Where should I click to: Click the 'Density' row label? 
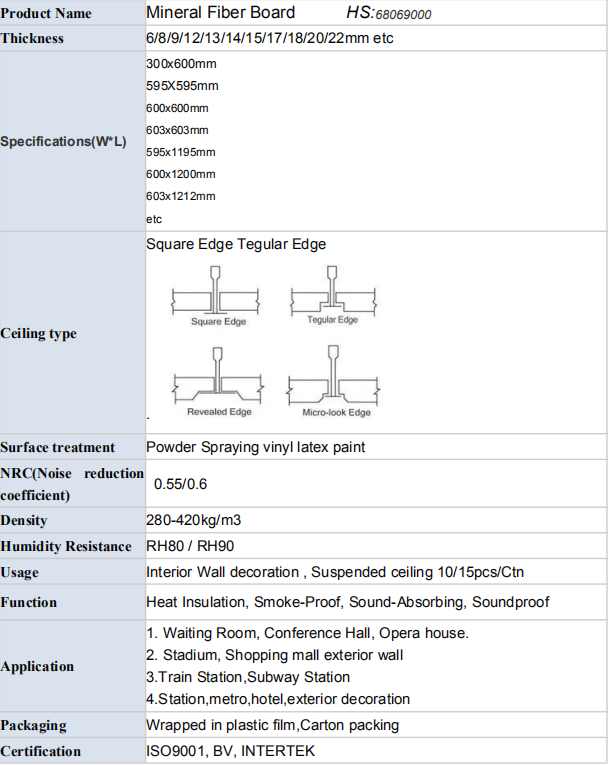point(24,521)
